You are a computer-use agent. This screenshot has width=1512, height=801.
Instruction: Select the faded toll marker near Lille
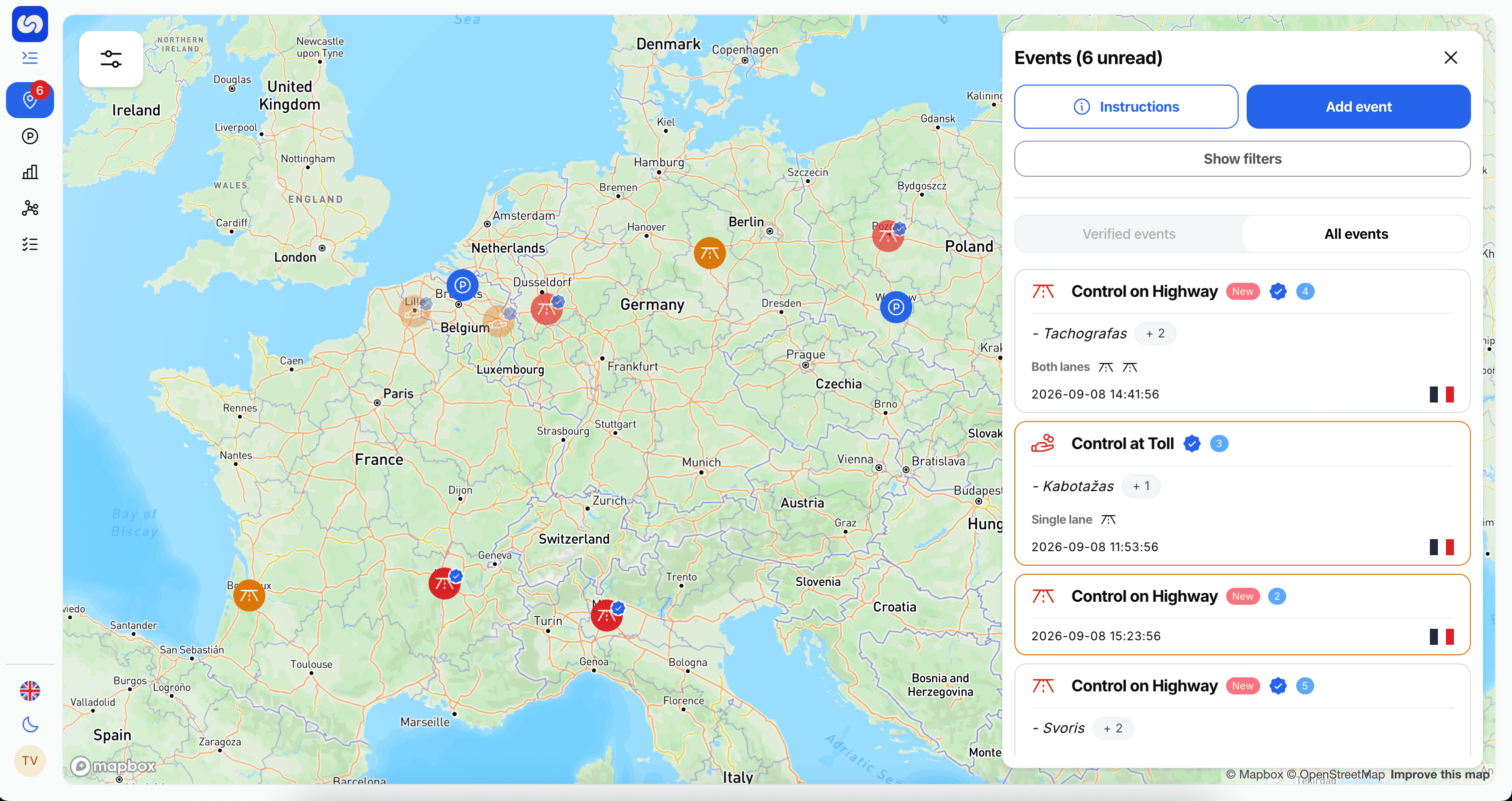pos(415,311)
